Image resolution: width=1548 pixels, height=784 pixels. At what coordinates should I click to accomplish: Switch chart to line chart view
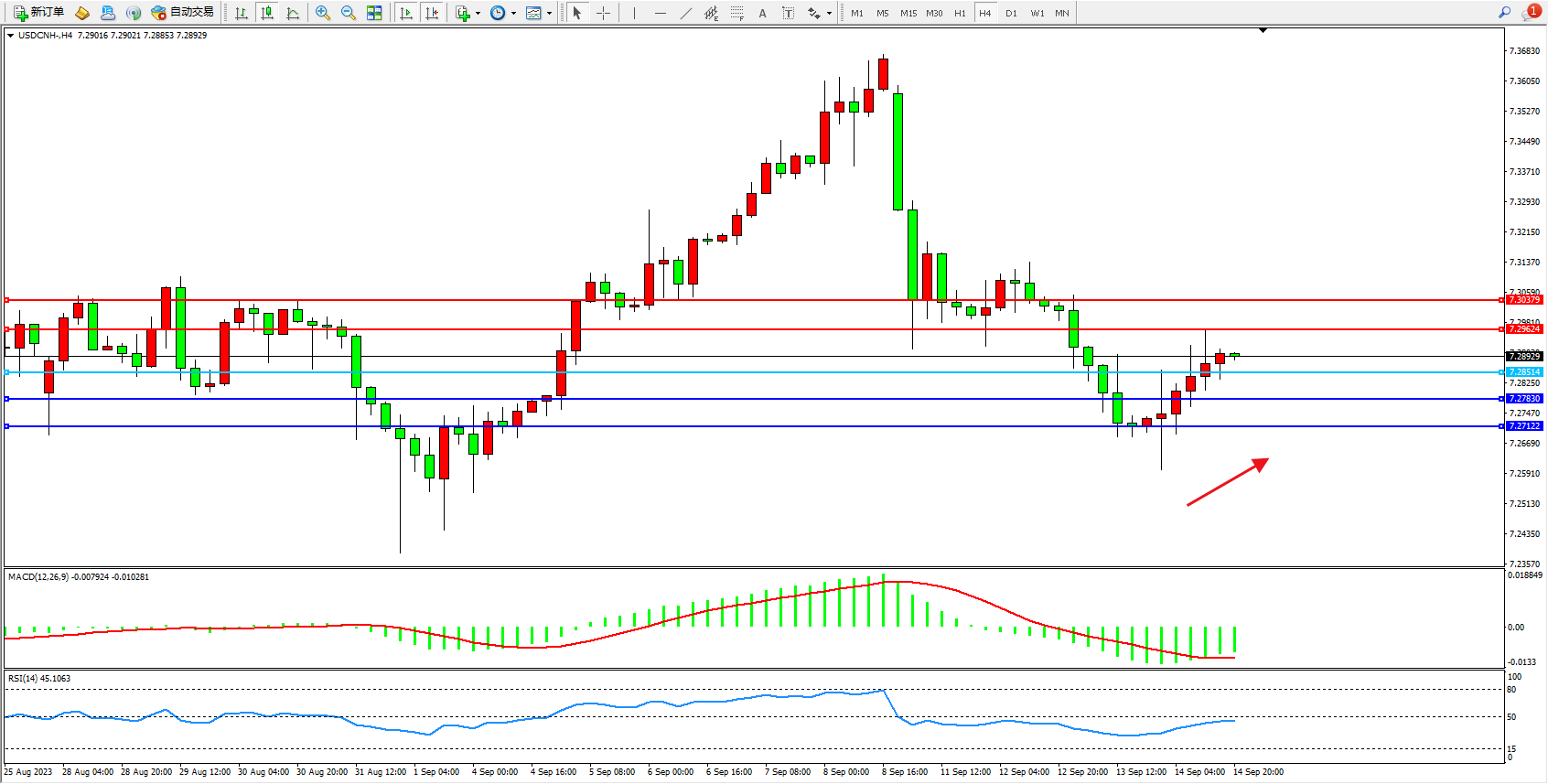[x=293, y=13]
